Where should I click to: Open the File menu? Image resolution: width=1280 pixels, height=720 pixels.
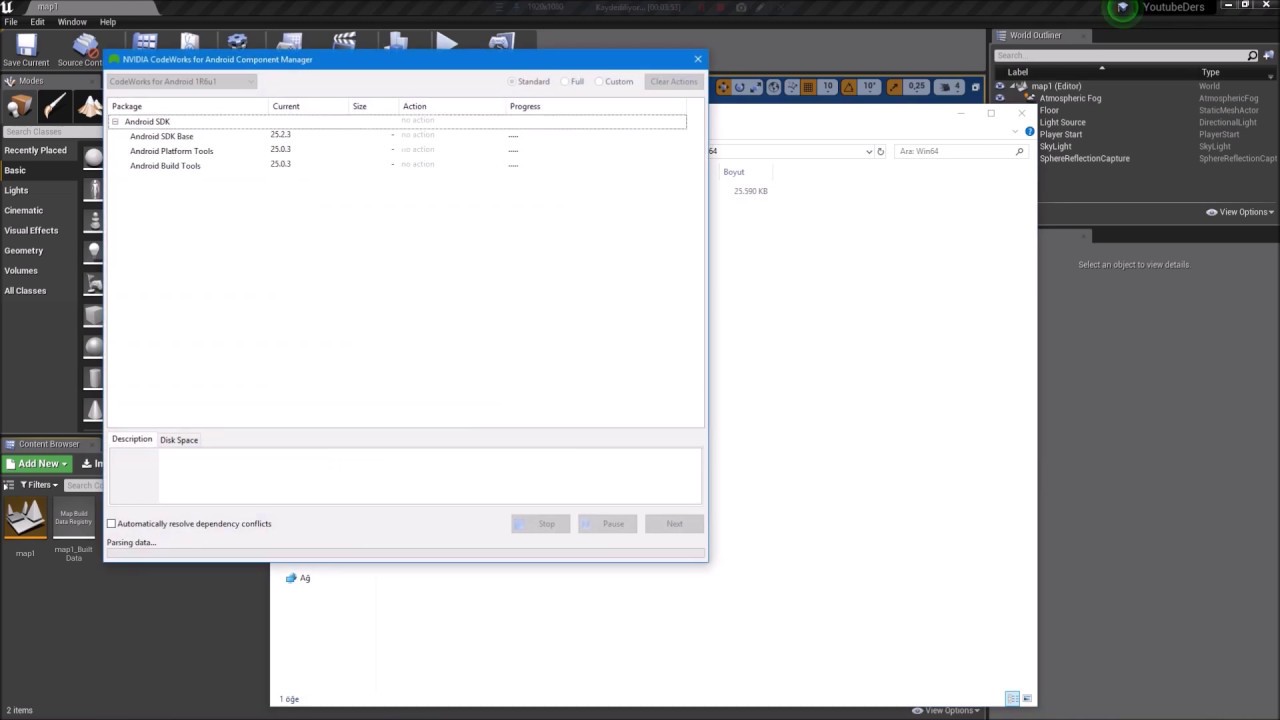11,21
